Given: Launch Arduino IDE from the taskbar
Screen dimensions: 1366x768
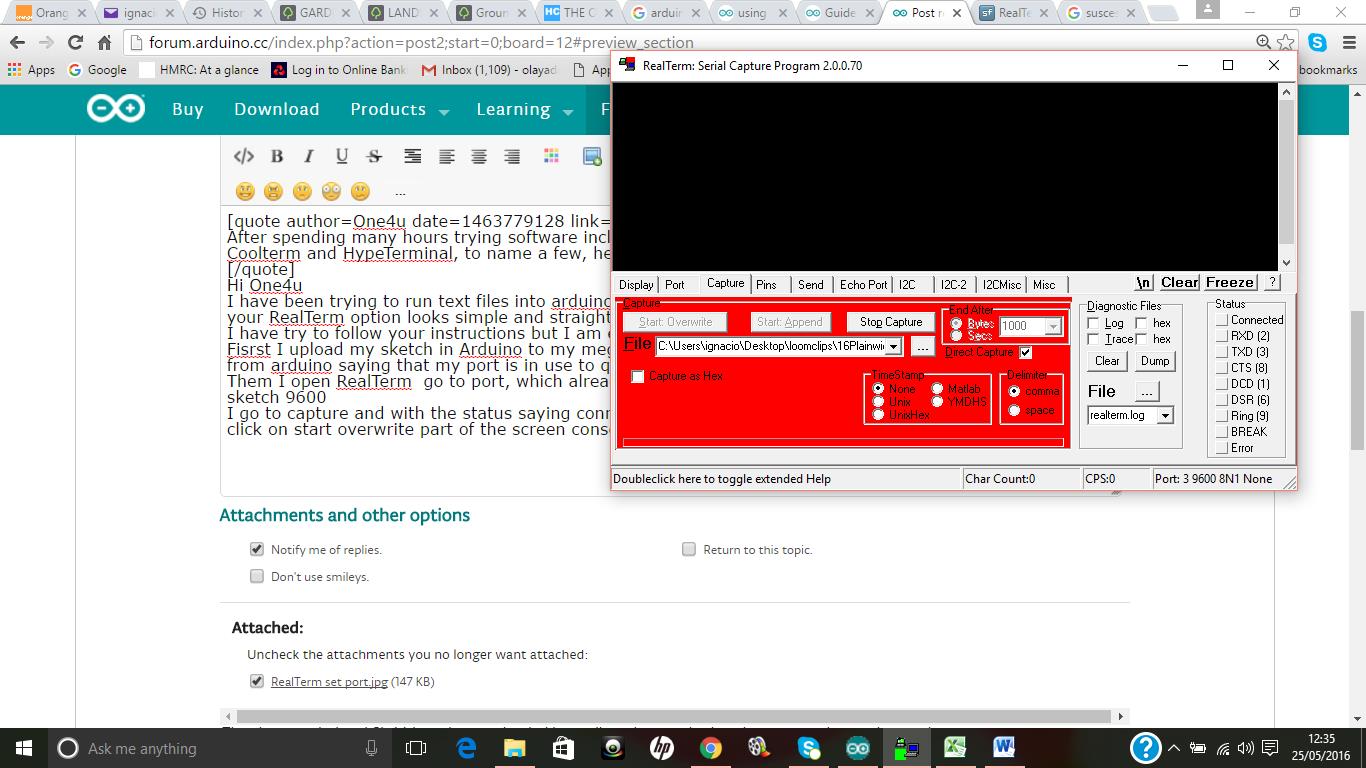Looking at the screenshot, I should [858, 748].
